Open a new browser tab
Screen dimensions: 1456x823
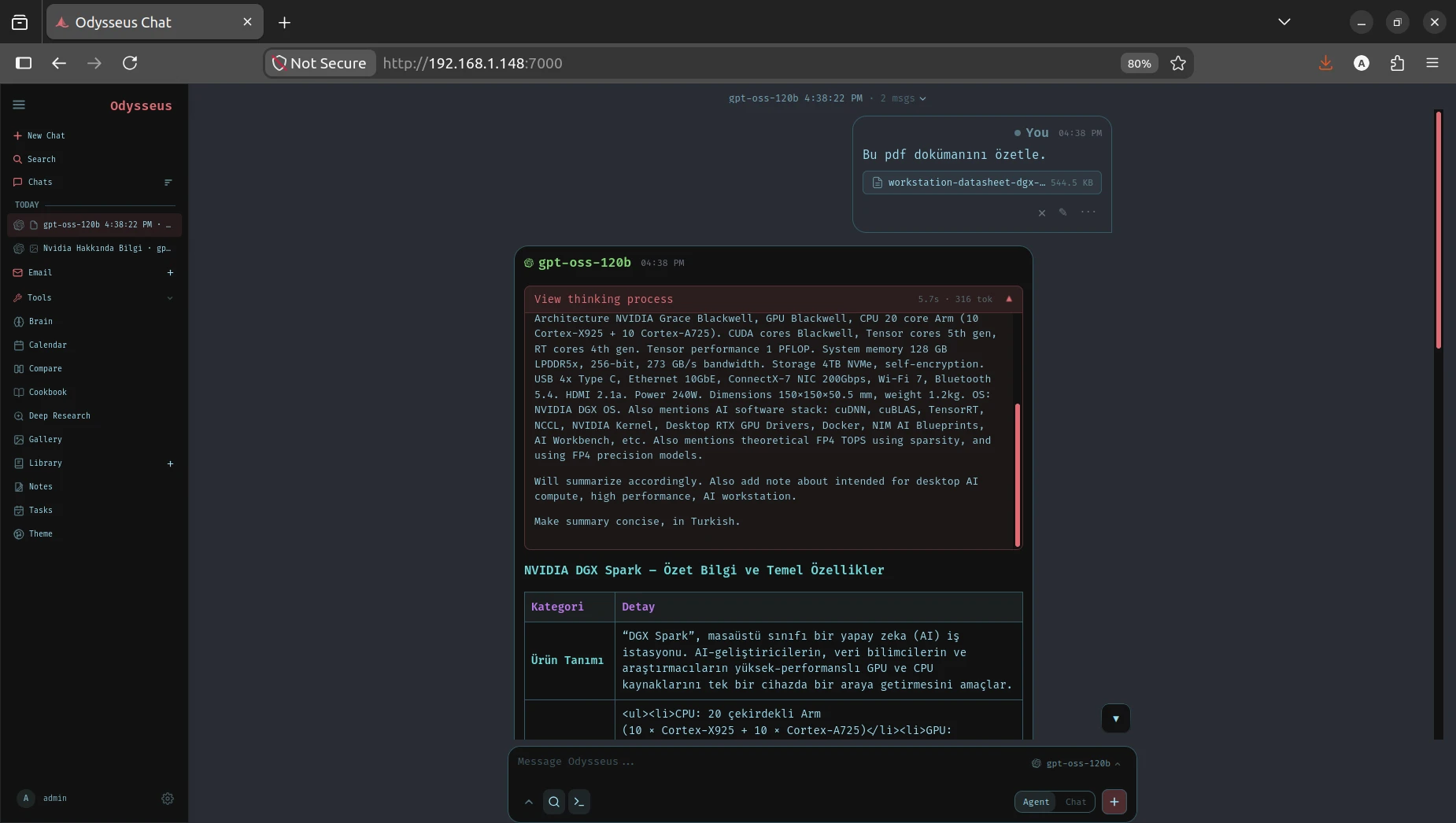tap(285, 22)
